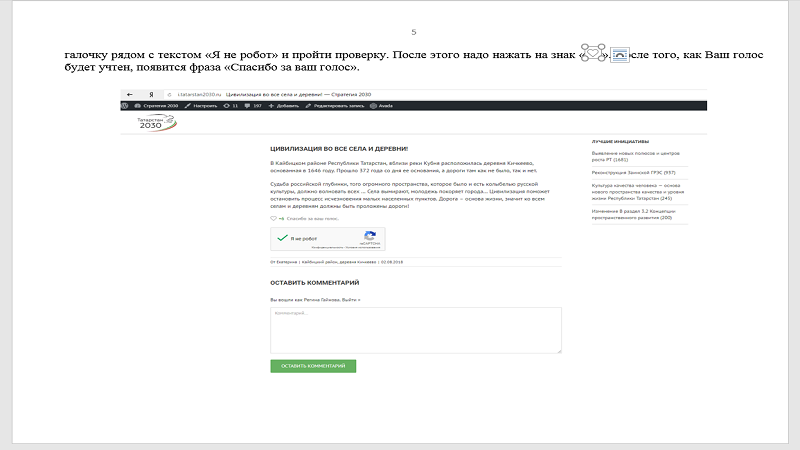Image resolution: width=800 pixels, height=450 pixels.
Task: Open comments counter in admin bar
Action: click(255, 105)
